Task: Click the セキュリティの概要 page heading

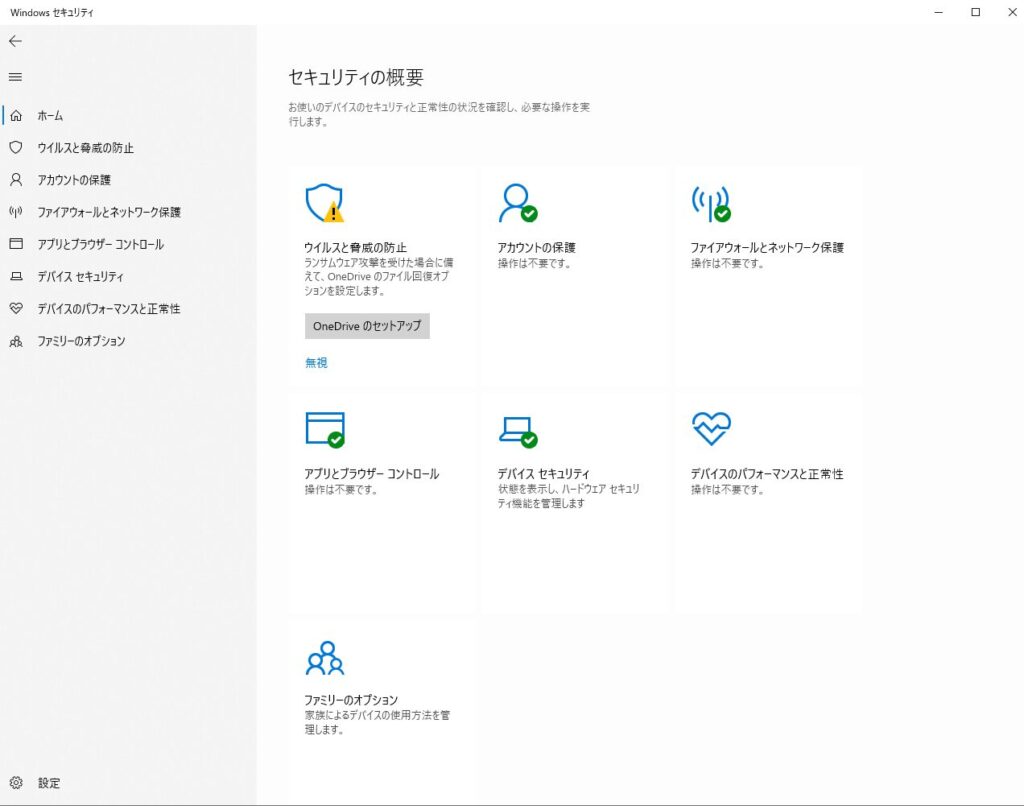Action: pyautogui.click(x=356, y=77)
